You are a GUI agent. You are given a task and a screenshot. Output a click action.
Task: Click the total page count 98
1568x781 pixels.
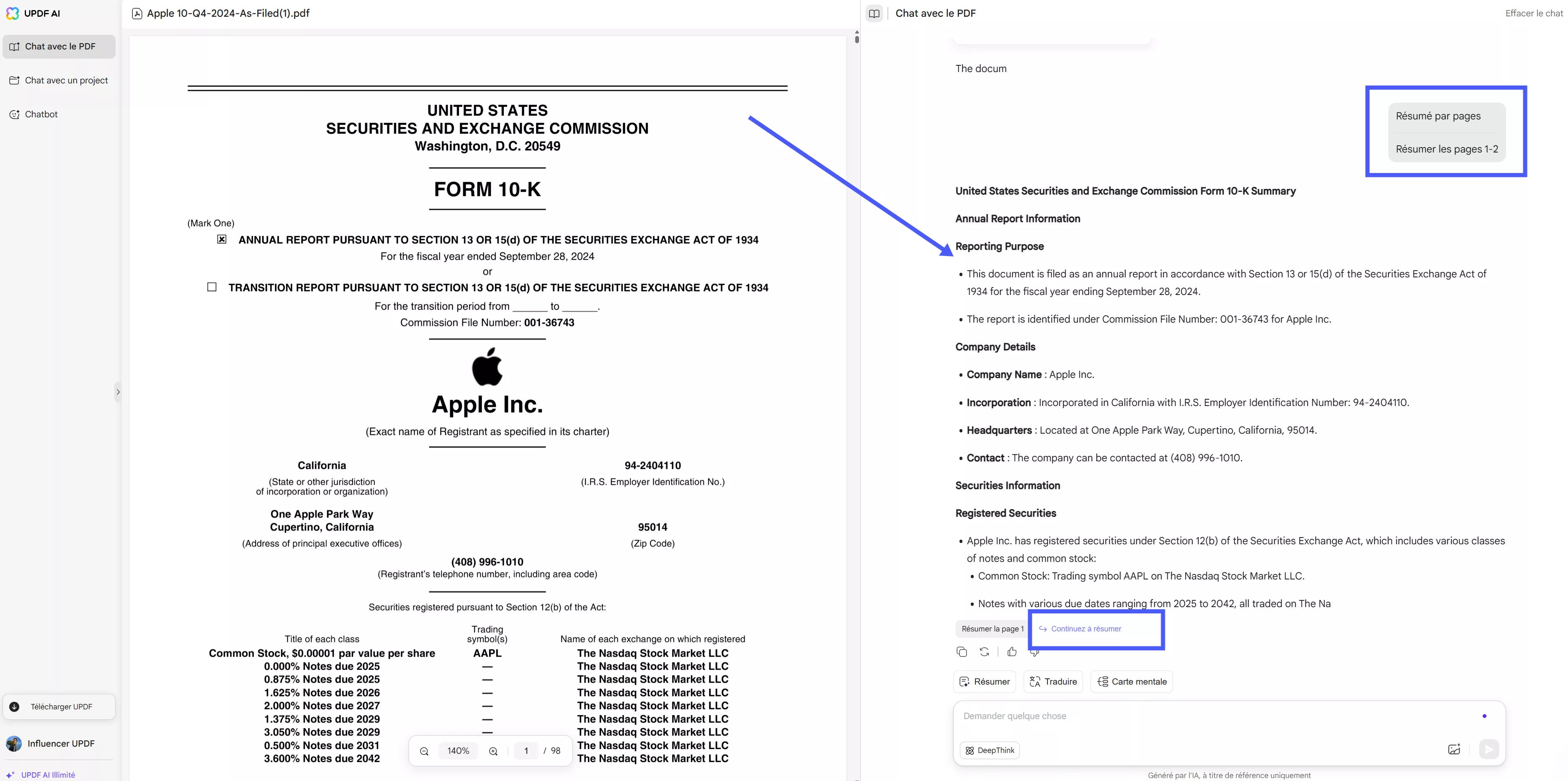(x=555, y=751)
